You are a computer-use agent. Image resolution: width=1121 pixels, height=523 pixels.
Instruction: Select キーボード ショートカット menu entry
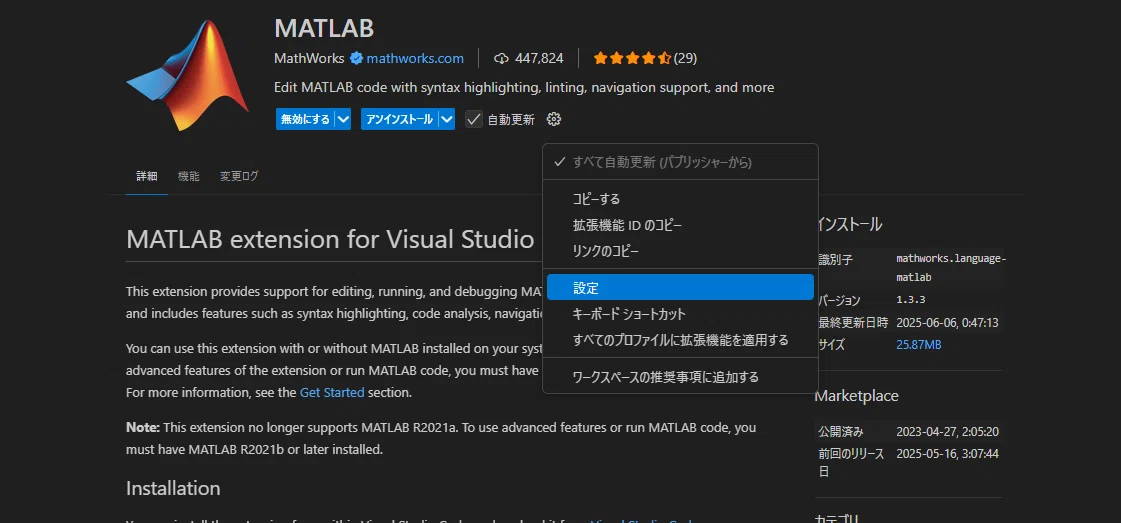[x=680, y=314]
